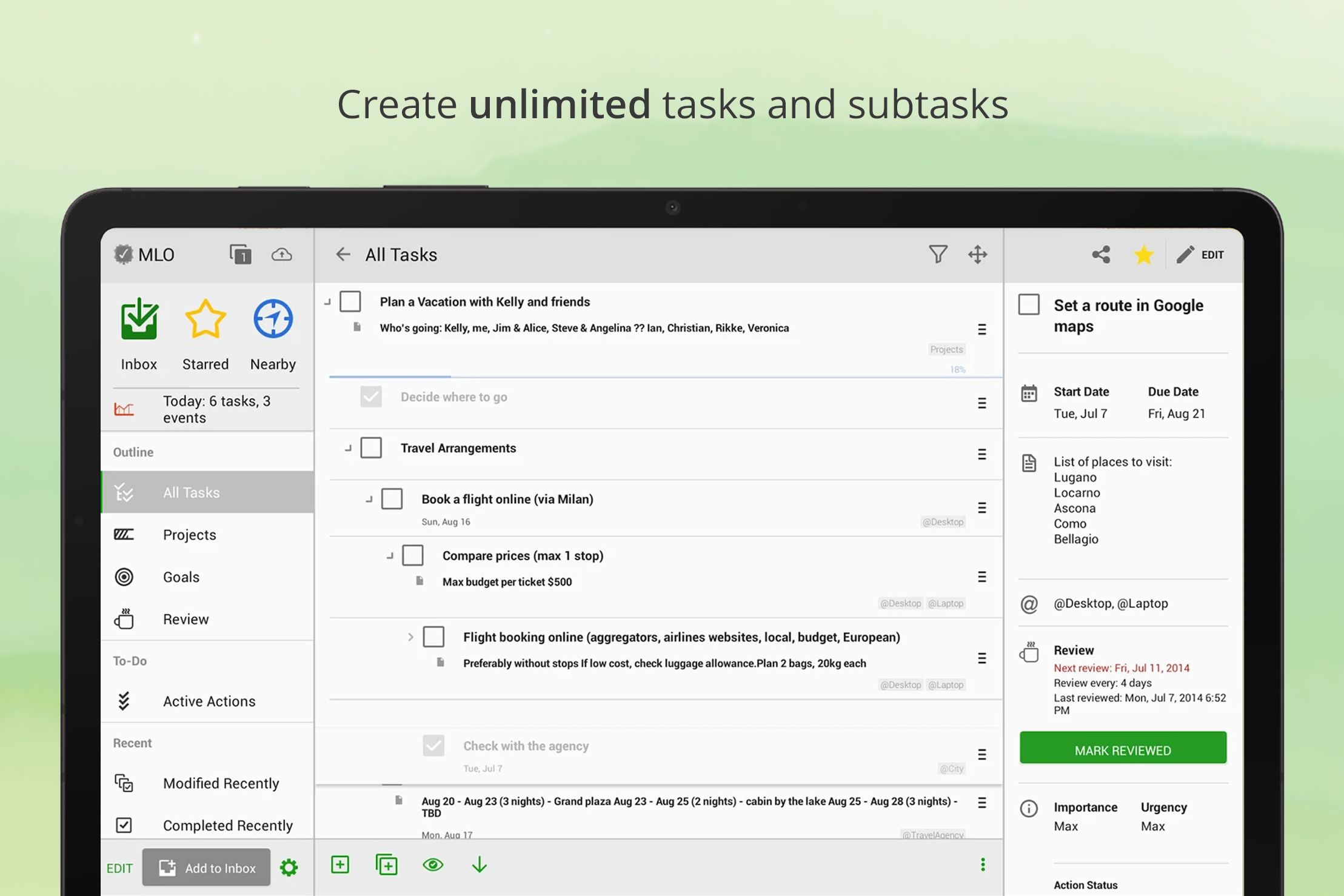Click the move arrows icon in header
Image resolution: width=1344 pixels, height=896 pixels.
(977, 255)
